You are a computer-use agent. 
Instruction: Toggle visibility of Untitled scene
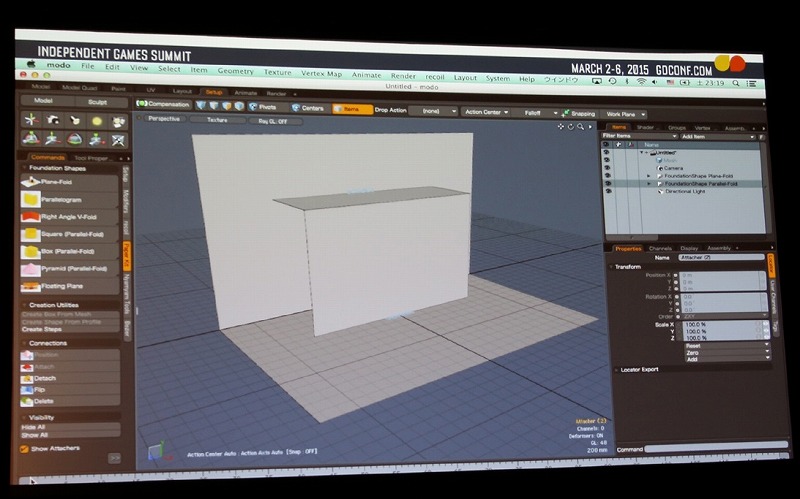click(x=607, y=152)
